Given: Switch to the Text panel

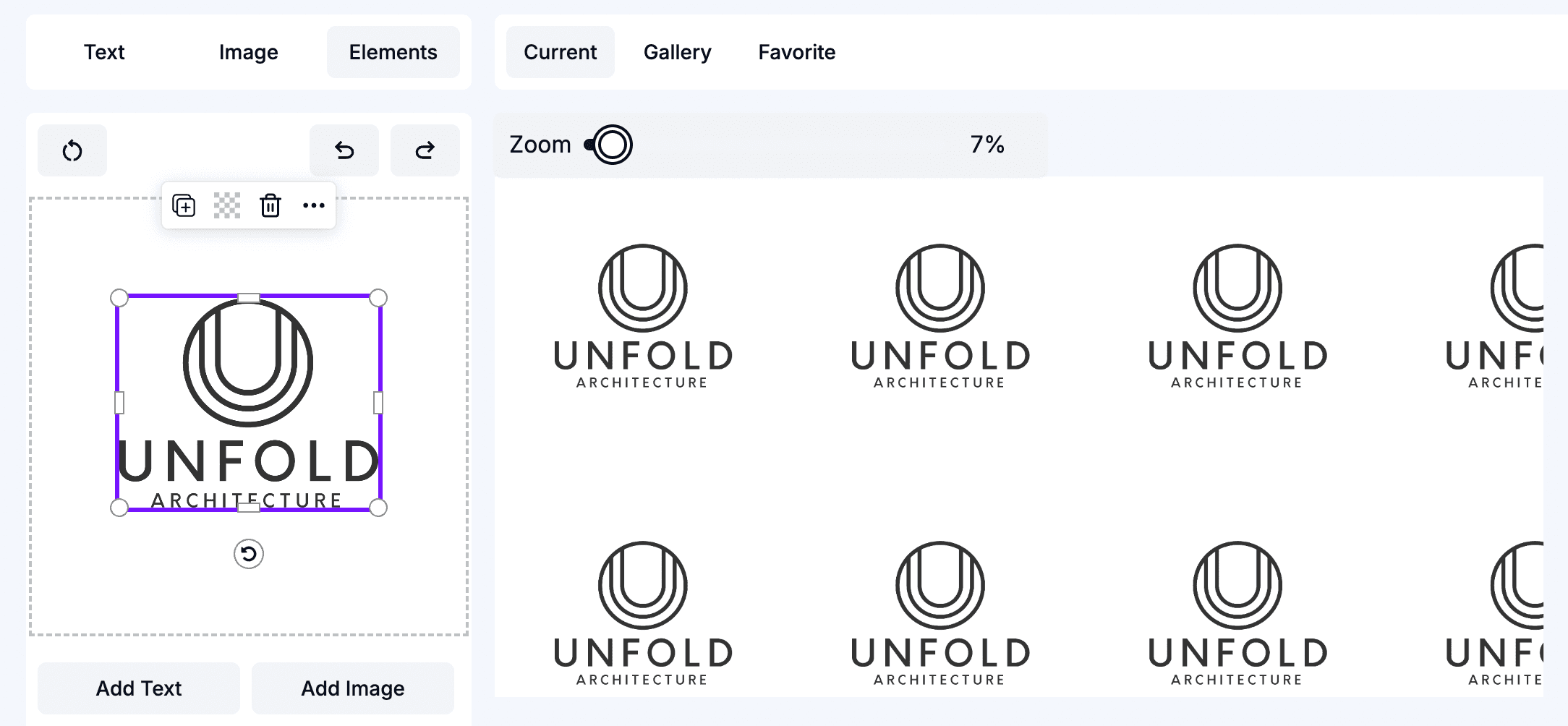Looking at the screenshot, I should (104, 51).
